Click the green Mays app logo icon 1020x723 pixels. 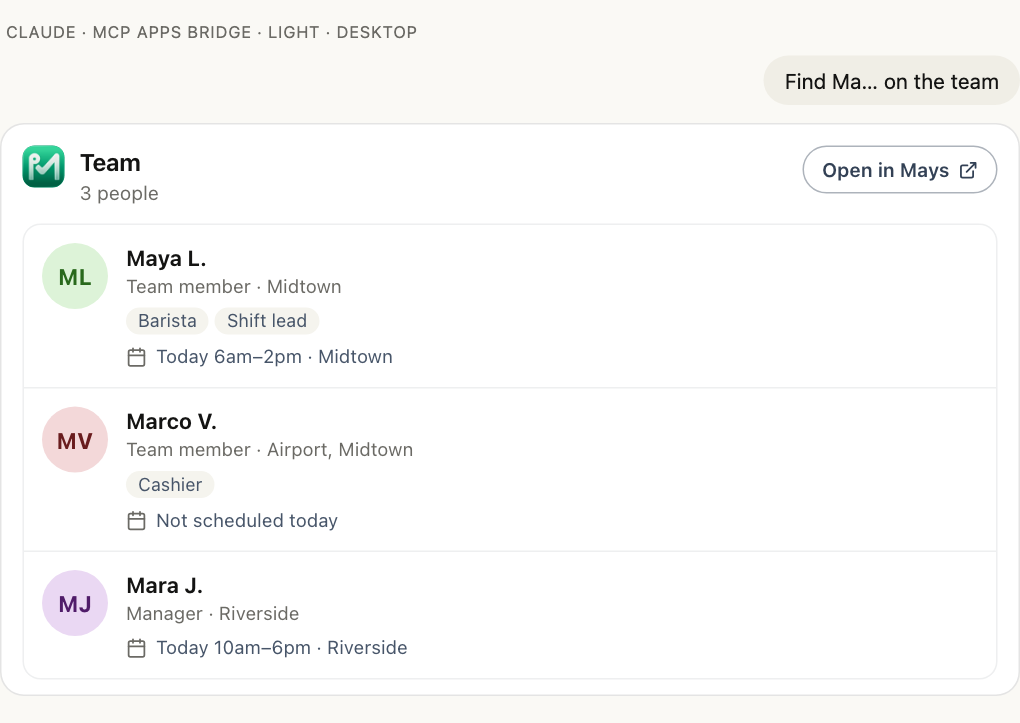point(44,167)
